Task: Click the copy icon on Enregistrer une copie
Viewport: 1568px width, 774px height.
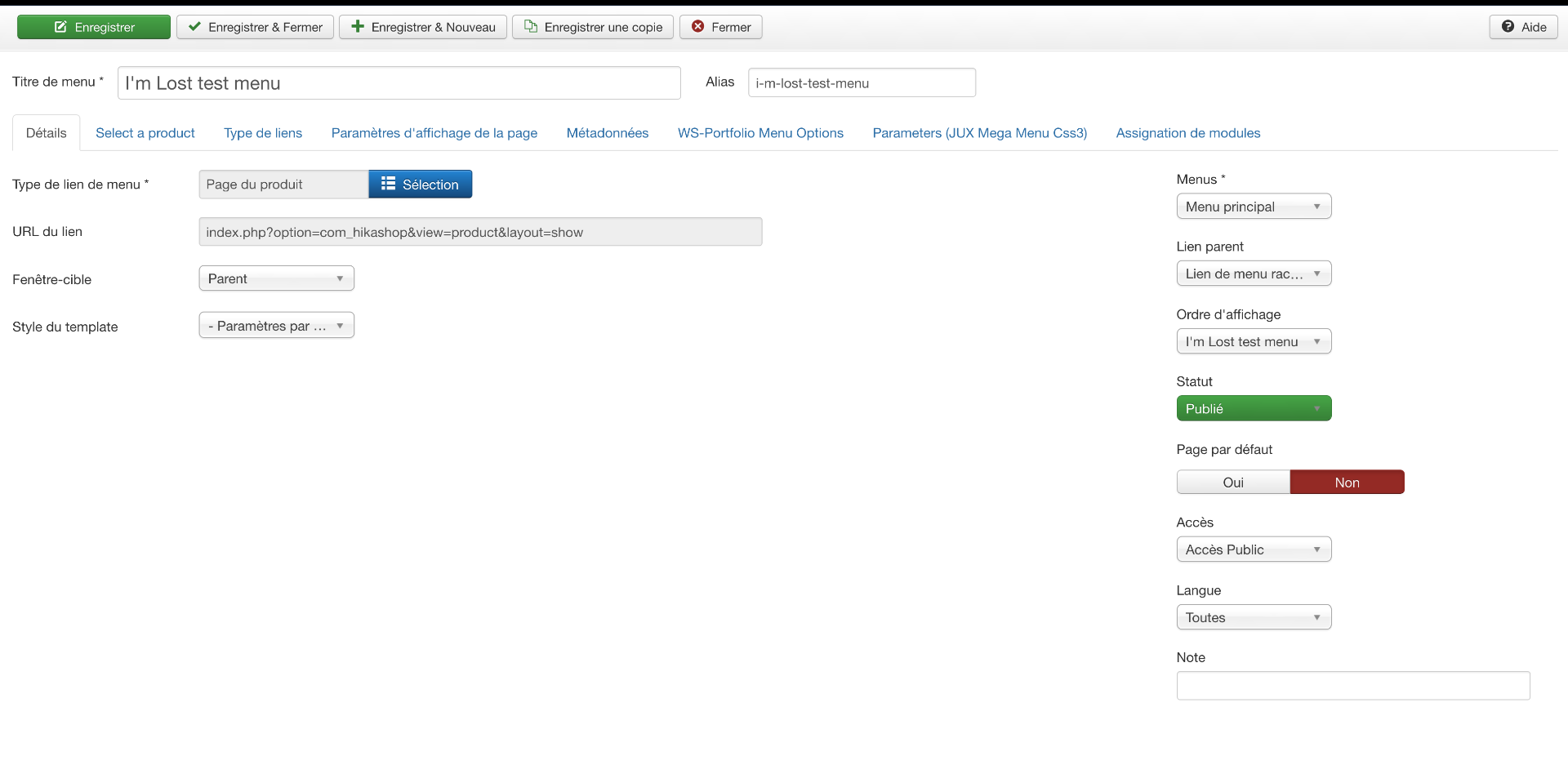Action: pos(531,27)
